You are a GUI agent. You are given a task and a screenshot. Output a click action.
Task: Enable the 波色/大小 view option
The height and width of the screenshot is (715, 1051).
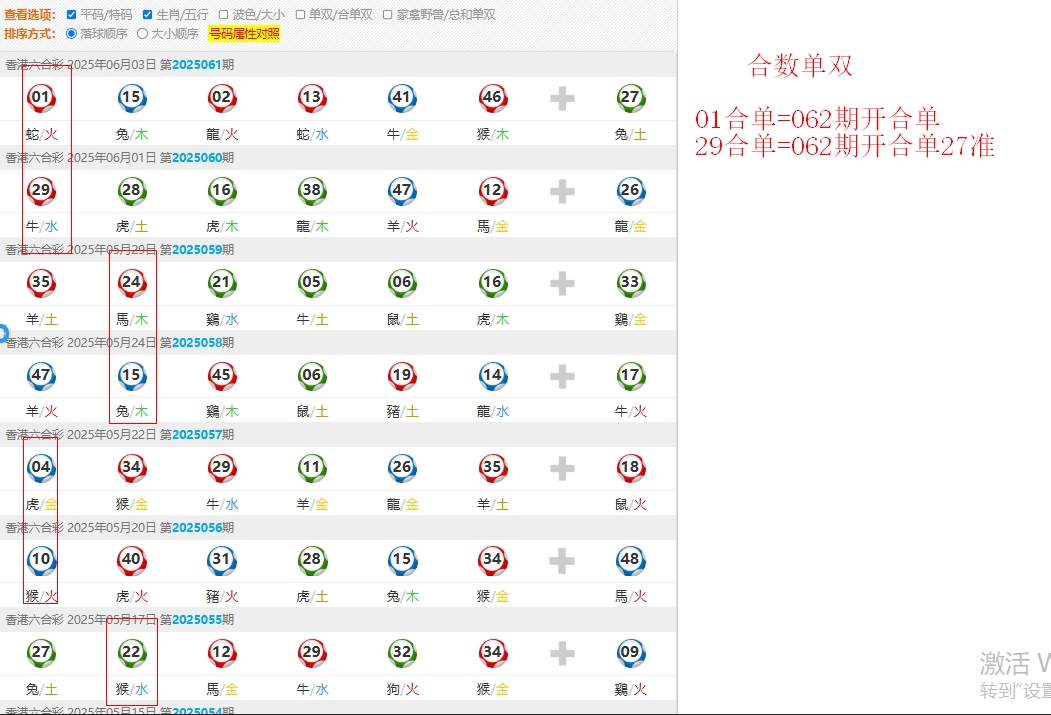(224, 15)
